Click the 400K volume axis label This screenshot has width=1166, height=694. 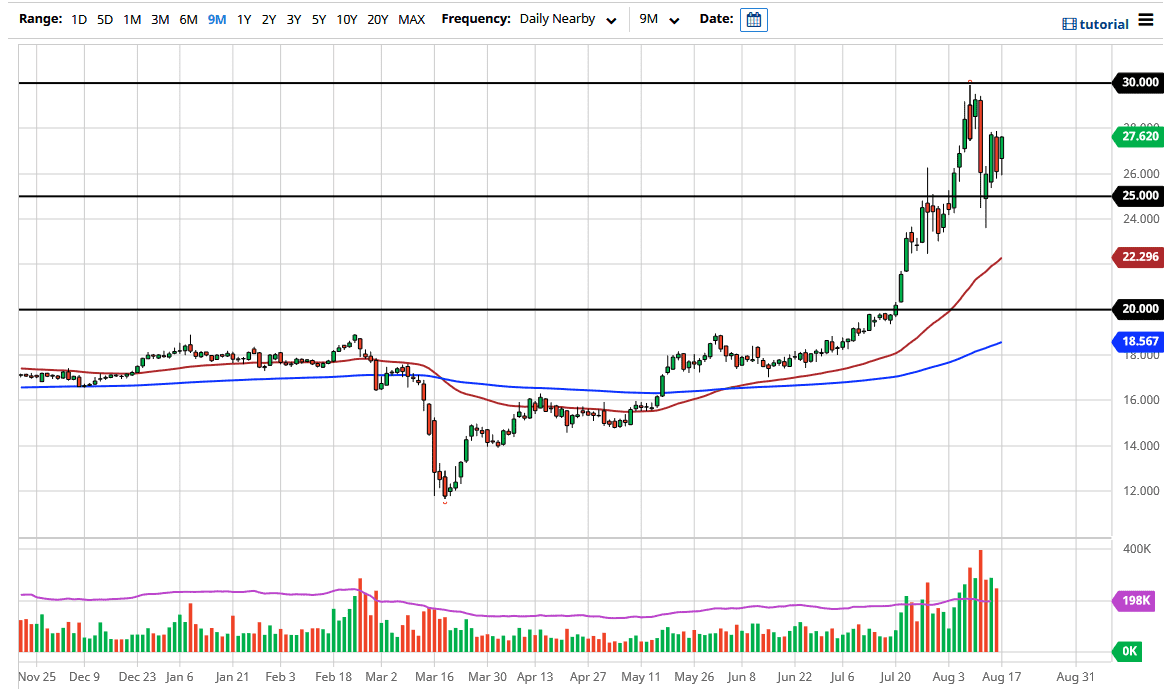(x=1137, y=549)
